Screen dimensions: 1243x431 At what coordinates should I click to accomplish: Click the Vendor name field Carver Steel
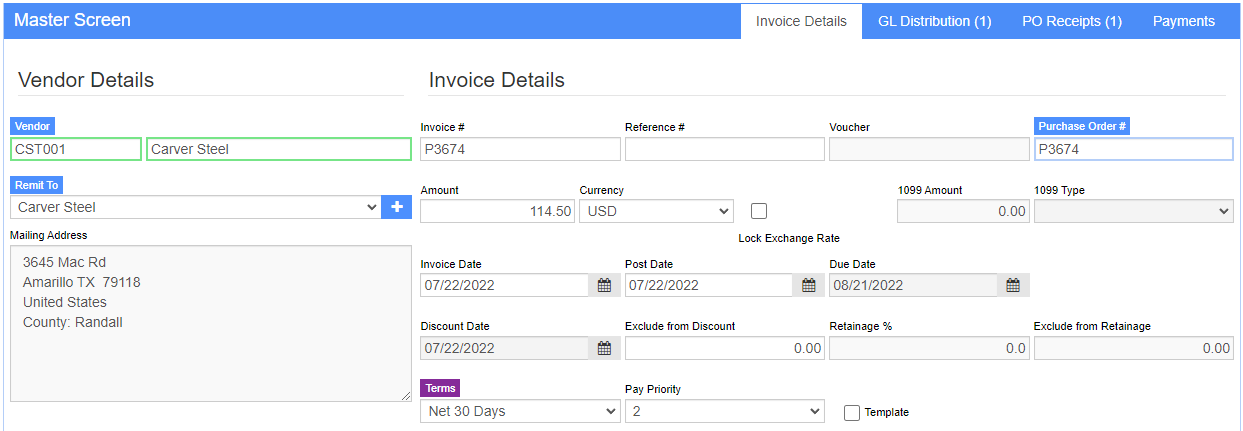[x=279, y=149]
